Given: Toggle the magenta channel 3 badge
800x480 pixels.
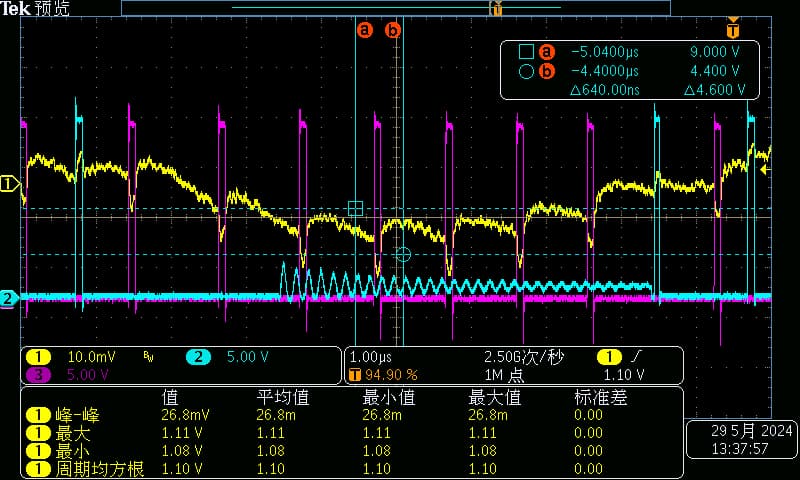Looking at the screenshot, I should (38, 375).
